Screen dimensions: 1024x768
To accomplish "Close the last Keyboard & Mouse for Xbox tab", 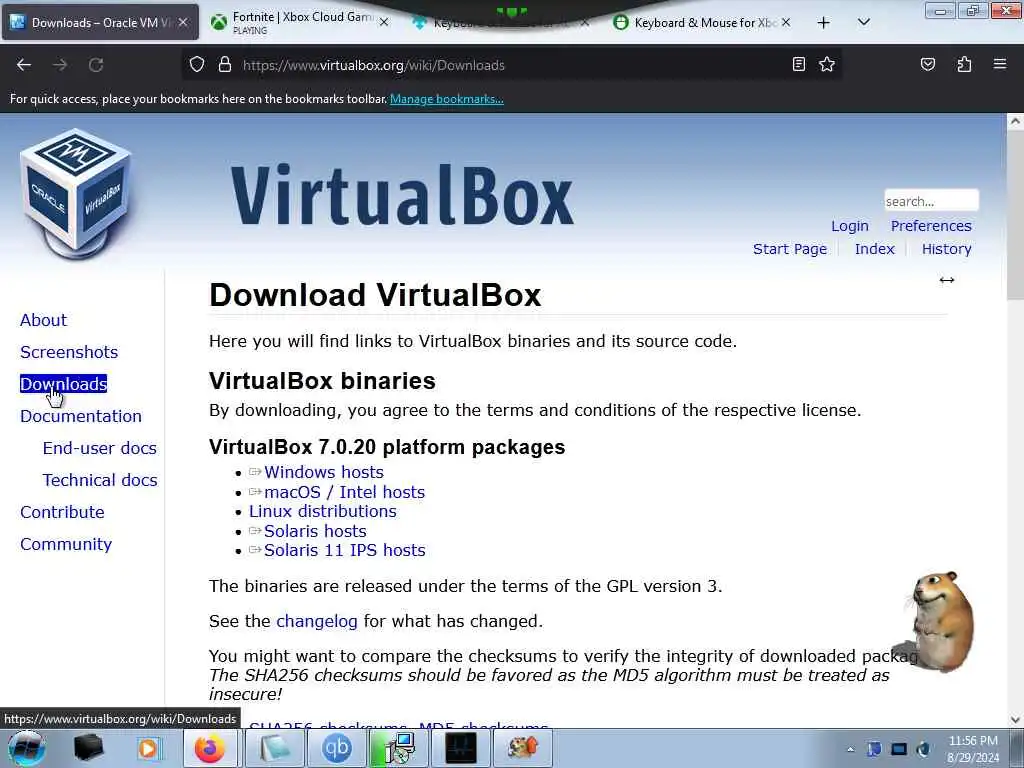I will click(x=786, y=22).
